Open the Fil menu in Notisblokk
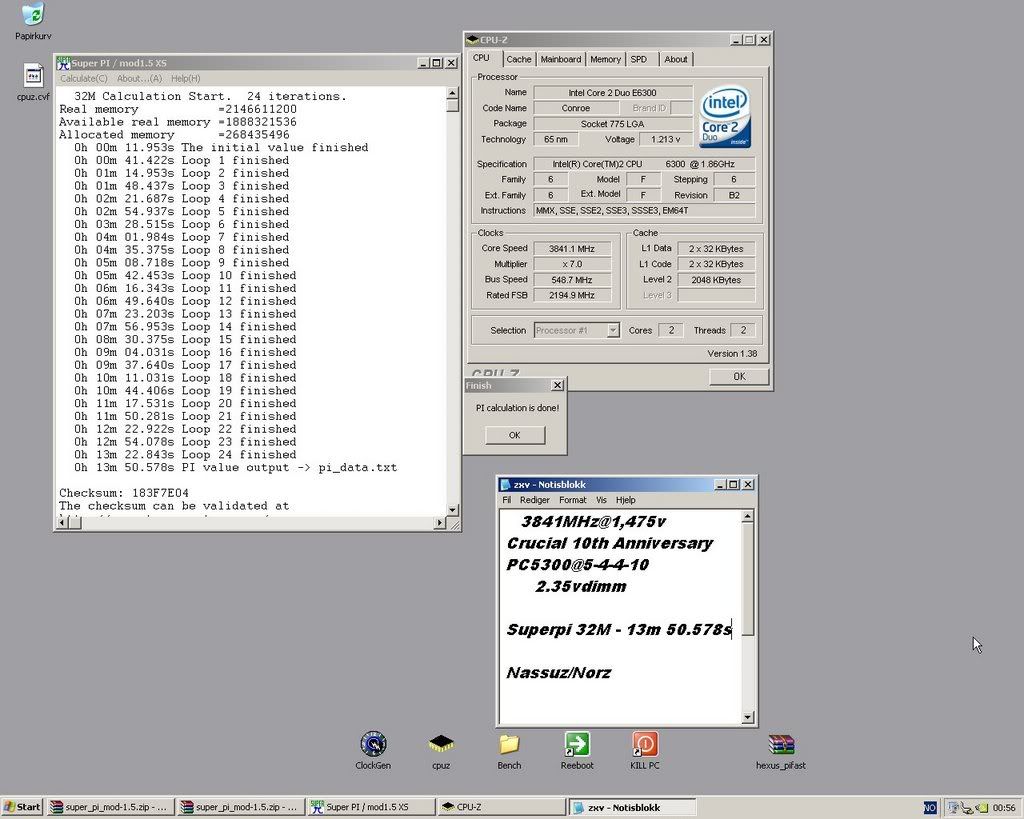Screen dimensions: 1024x819 pos(507,500)
